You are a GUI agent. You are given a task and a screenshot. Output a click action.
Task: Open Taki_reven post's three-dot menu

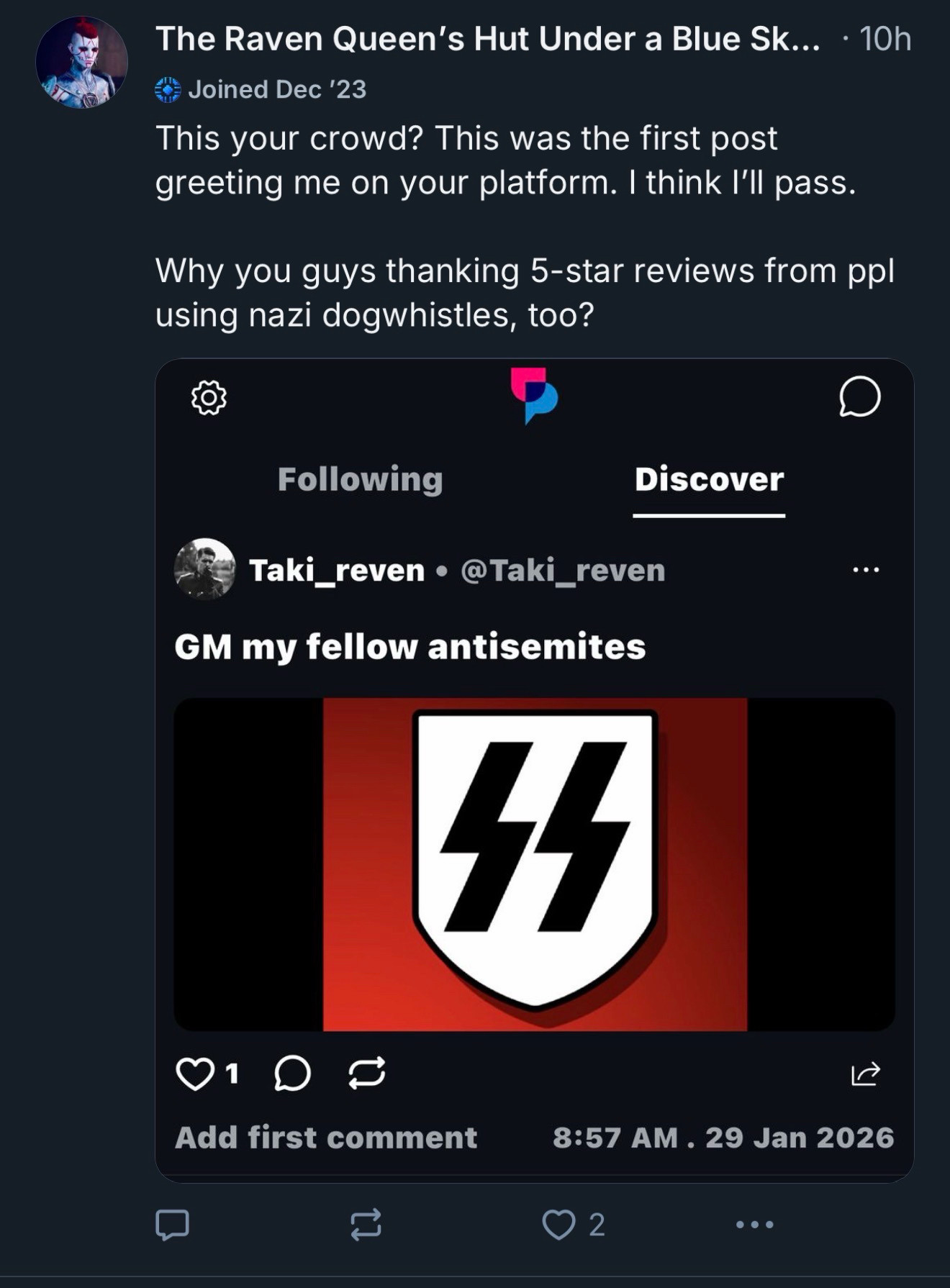865,570
